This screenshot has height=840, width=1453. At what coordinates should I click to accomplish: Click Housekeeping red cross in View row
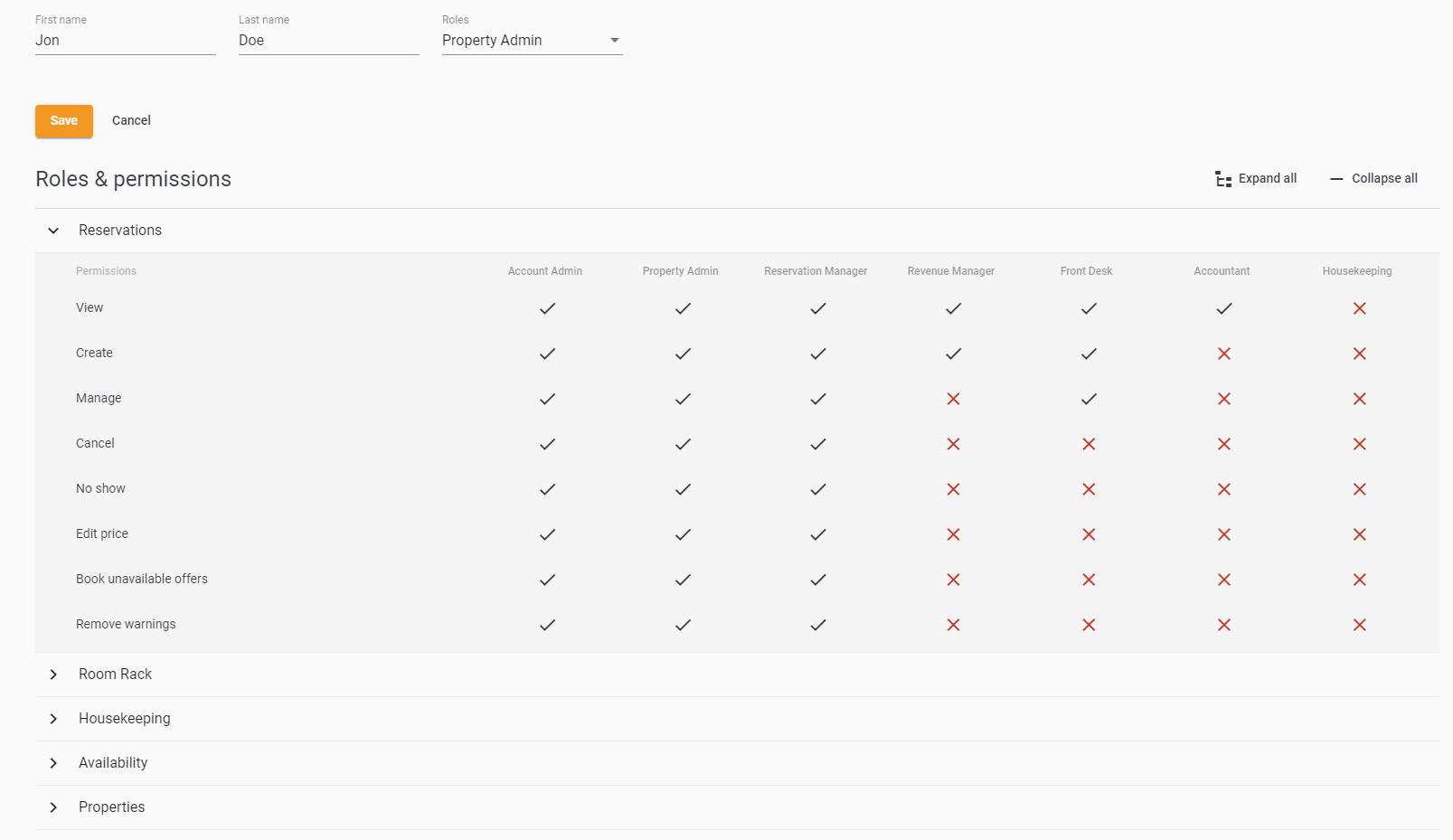(x=1359, y=308)
